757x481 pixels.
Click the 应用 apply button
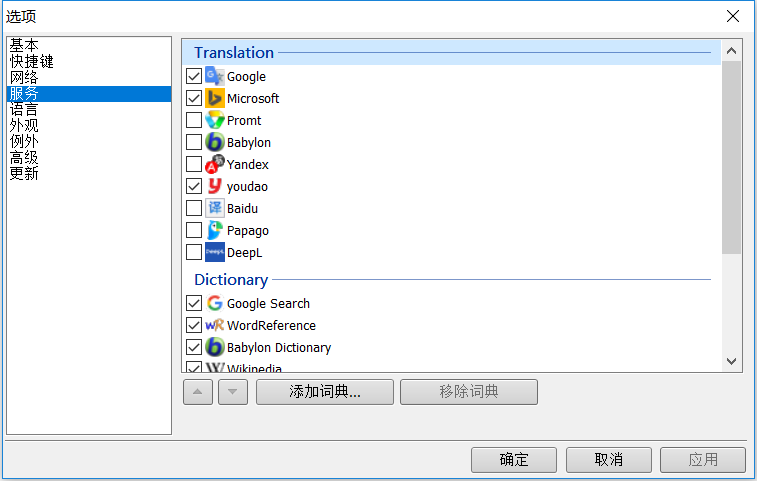click(703, 460)
